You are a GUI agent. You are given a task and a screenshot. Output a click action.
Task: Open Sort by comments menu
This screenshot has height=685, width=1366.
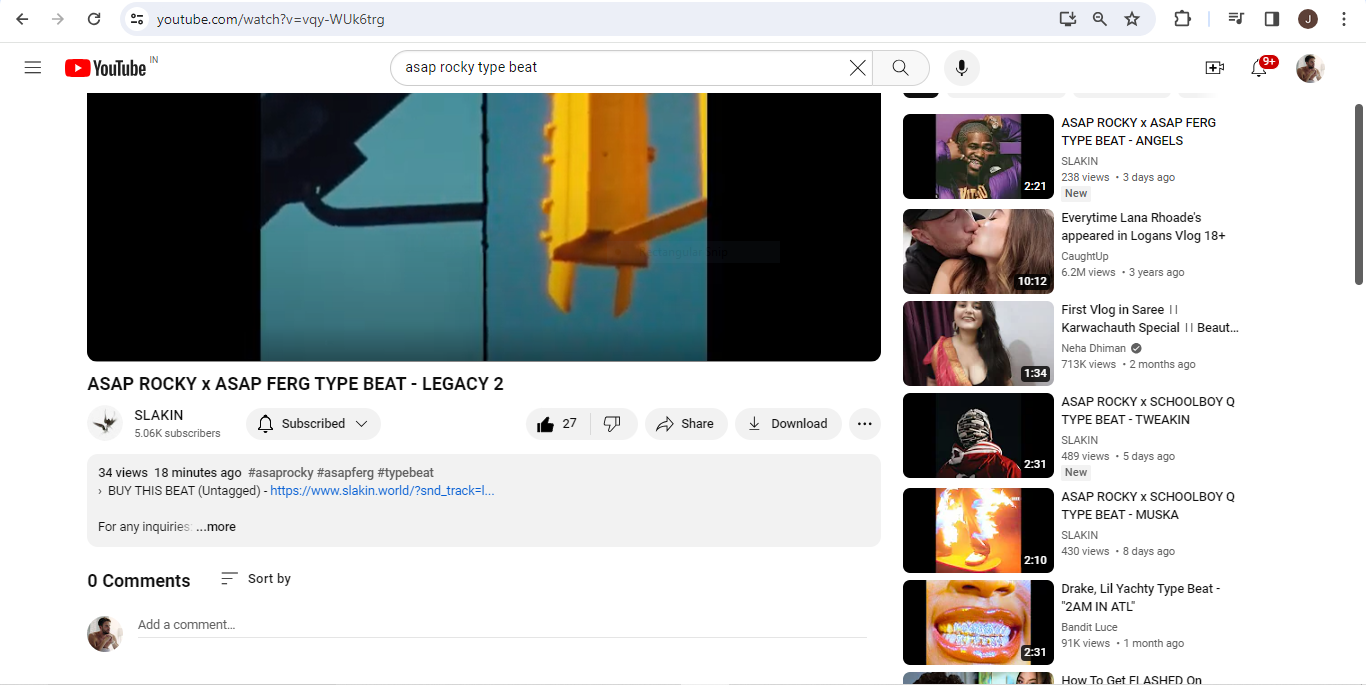[256, 578]
